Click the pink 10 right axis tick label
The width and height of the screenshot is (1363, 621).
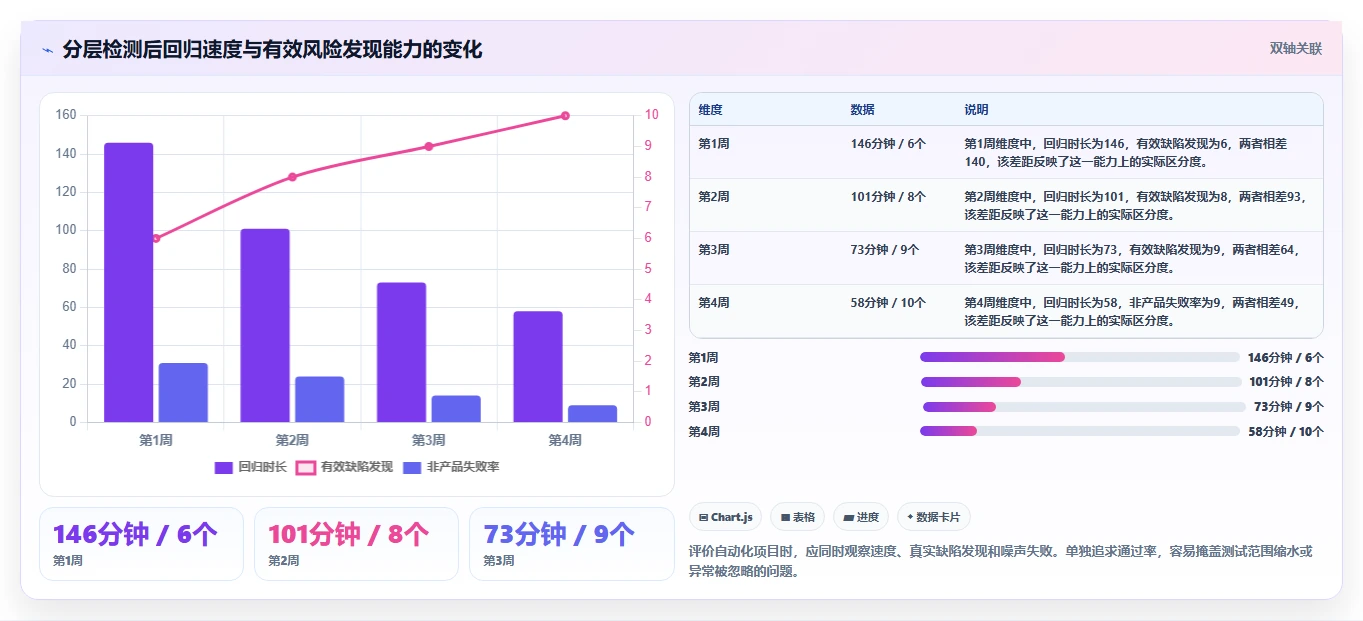pyautogui.click(x=651, y=115)
